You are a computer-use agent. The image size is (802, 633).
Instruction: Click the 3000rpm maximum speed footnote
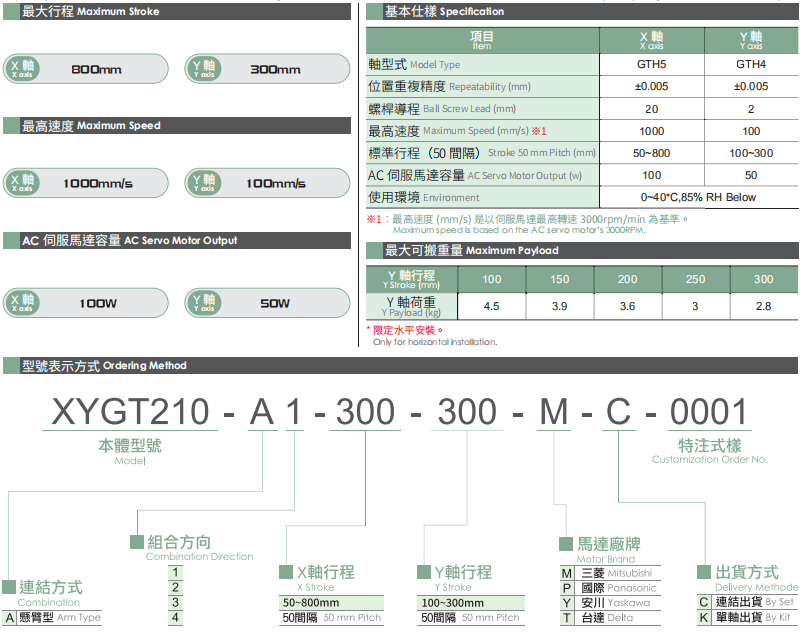(527, 224)
